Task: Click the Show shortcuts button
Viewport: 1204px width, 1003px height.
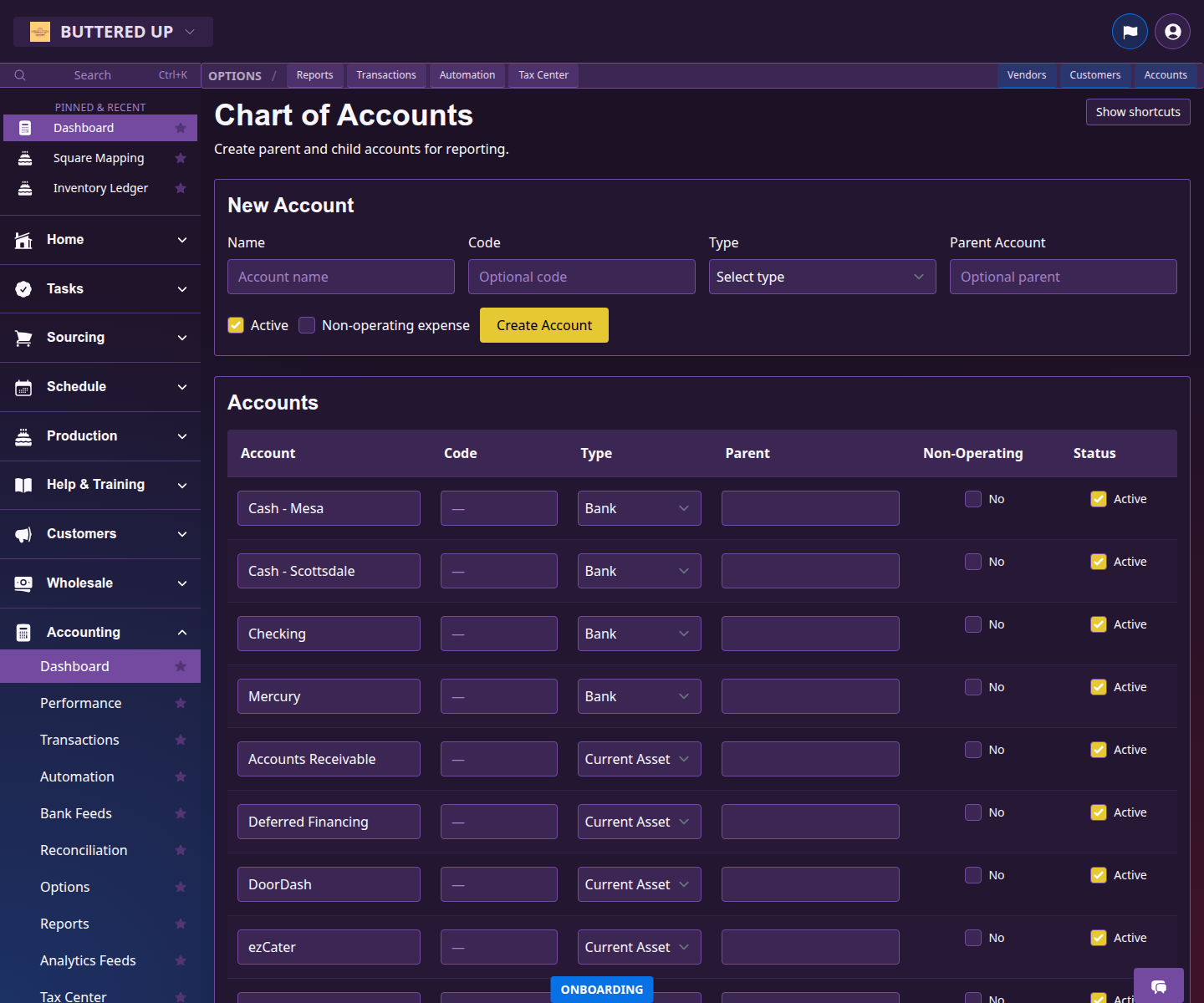Action: [1137, 111]
